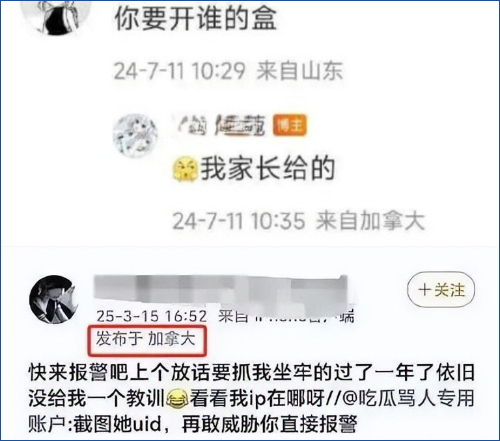Image resolution: width=500 pixels, height=441 pixels.
Task: Select the comment 你要开谁的盒
Action: (196, 18)
